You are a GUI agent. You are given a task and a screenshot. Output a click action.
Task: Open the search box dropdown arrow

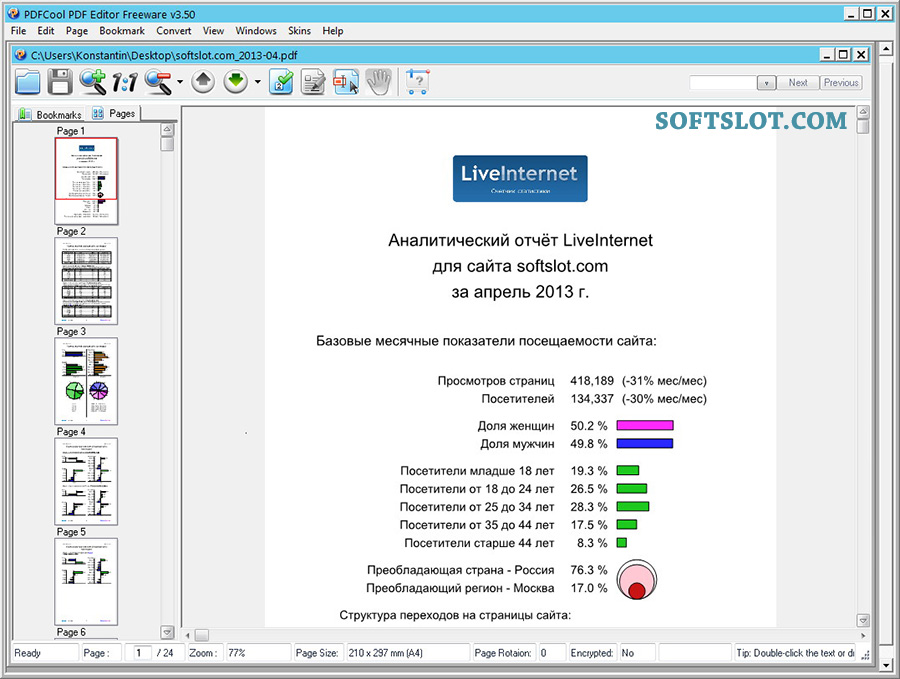[766, 83]
